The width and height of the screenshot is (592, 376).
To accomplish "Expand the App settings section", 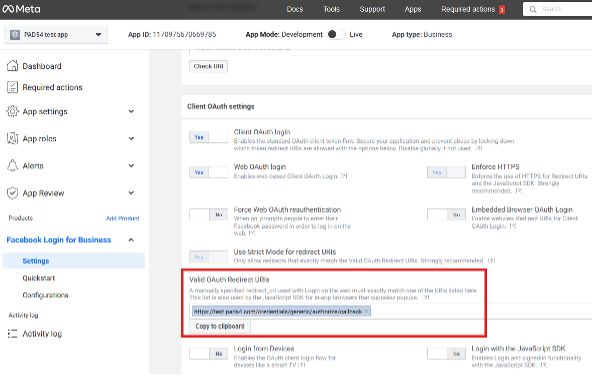I will (131, 111).
